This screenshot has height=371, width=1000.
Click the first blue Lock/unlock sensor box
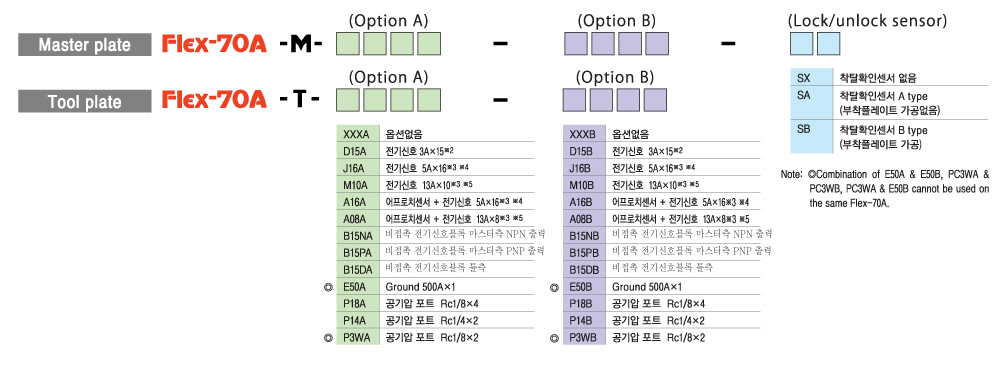point(802,43)
